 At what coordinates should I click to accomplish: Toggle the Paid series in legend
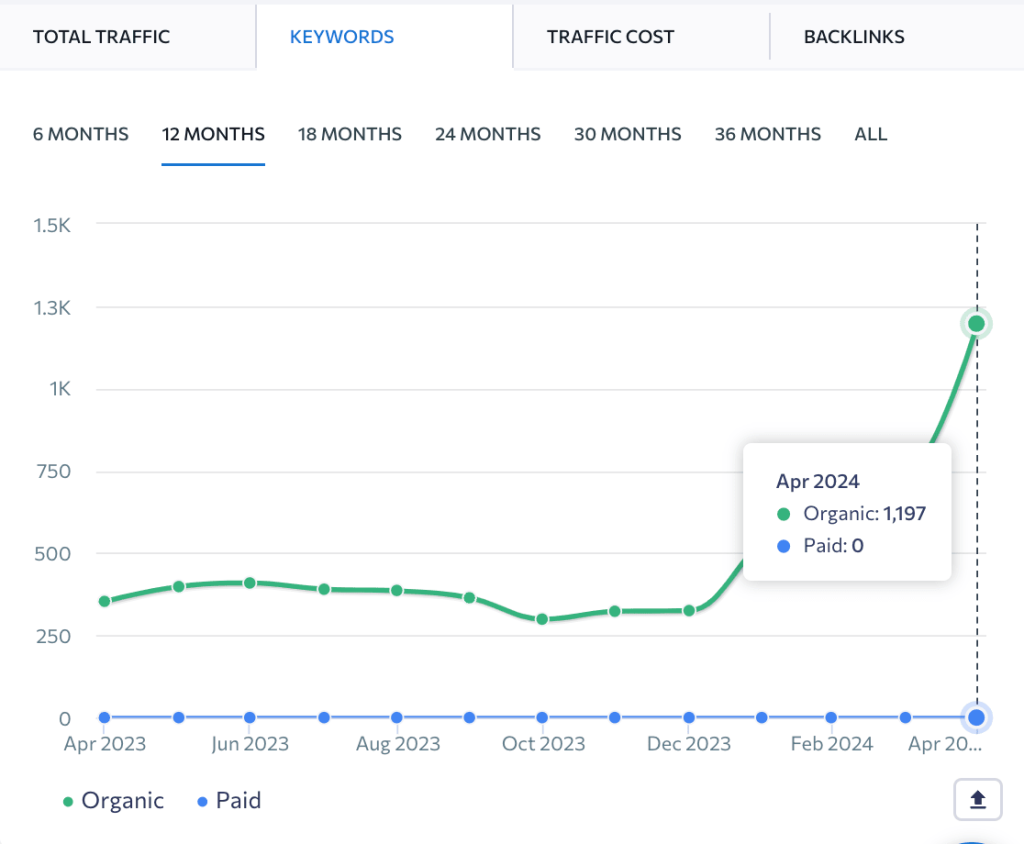[x=229, y=801]
